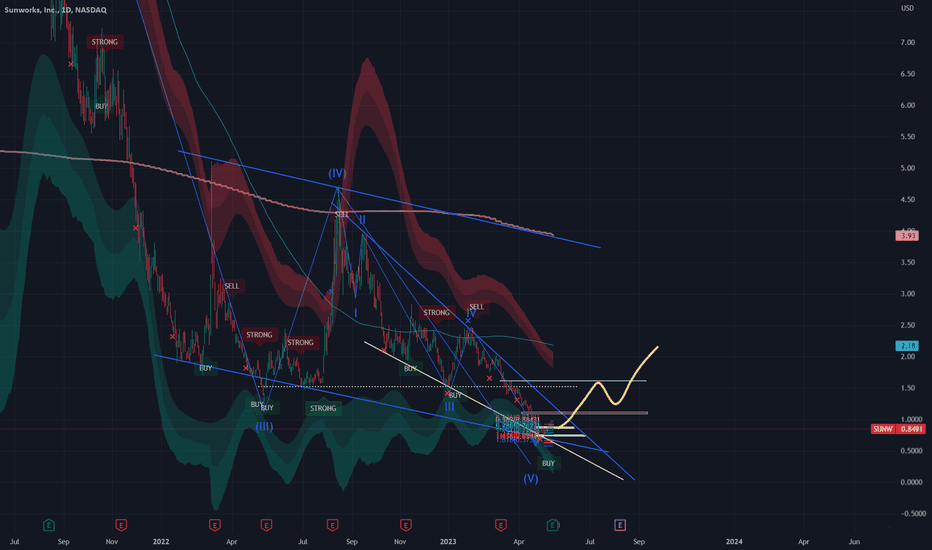This screenshot has height=550, width=932.
Task: Select the blue wave I label
Action: 355,313
